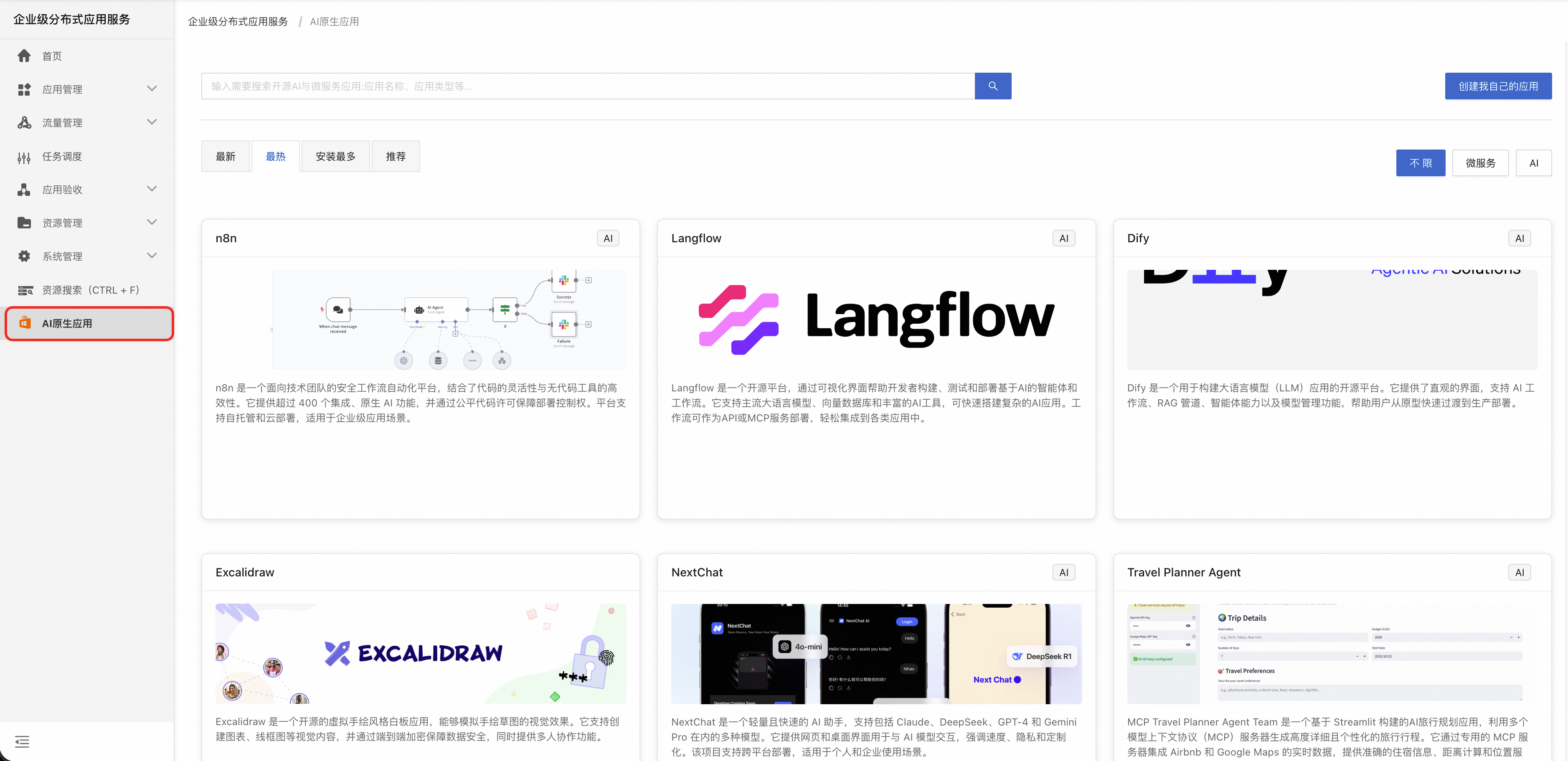Image resolution: width=1568 pixels, height=761 pixels.
Task: Click the 系统管理 gear icon
Action: pos(24,256)
